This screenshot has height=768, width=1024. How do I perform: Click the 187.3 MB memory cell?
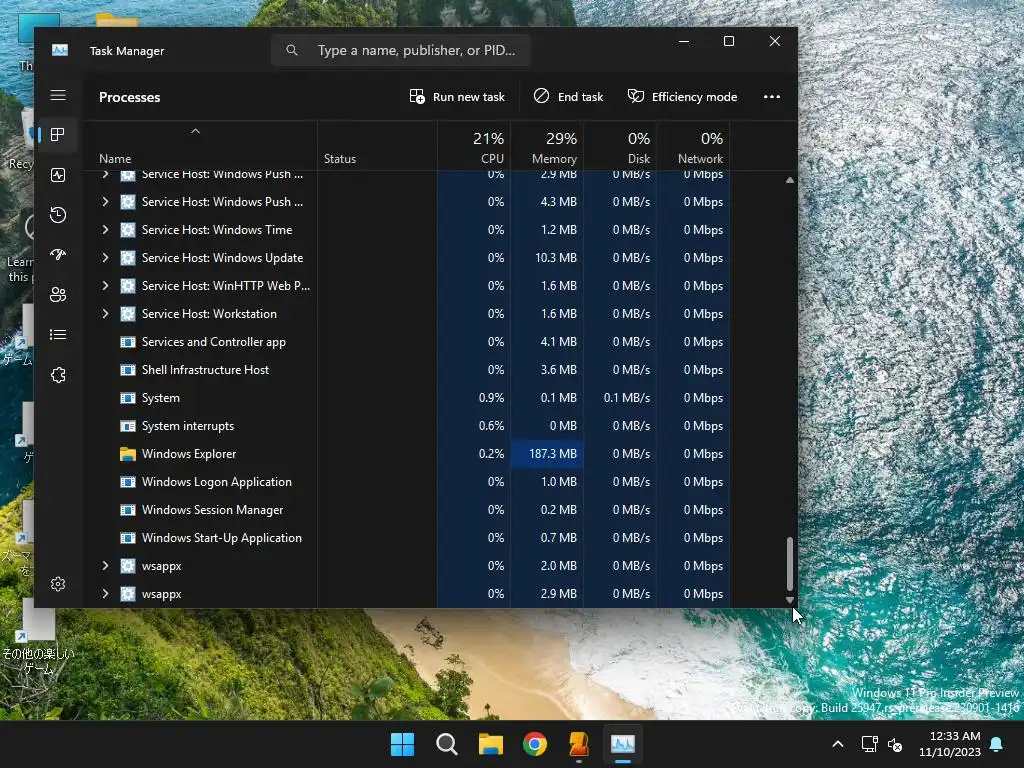tap(547, 454)
